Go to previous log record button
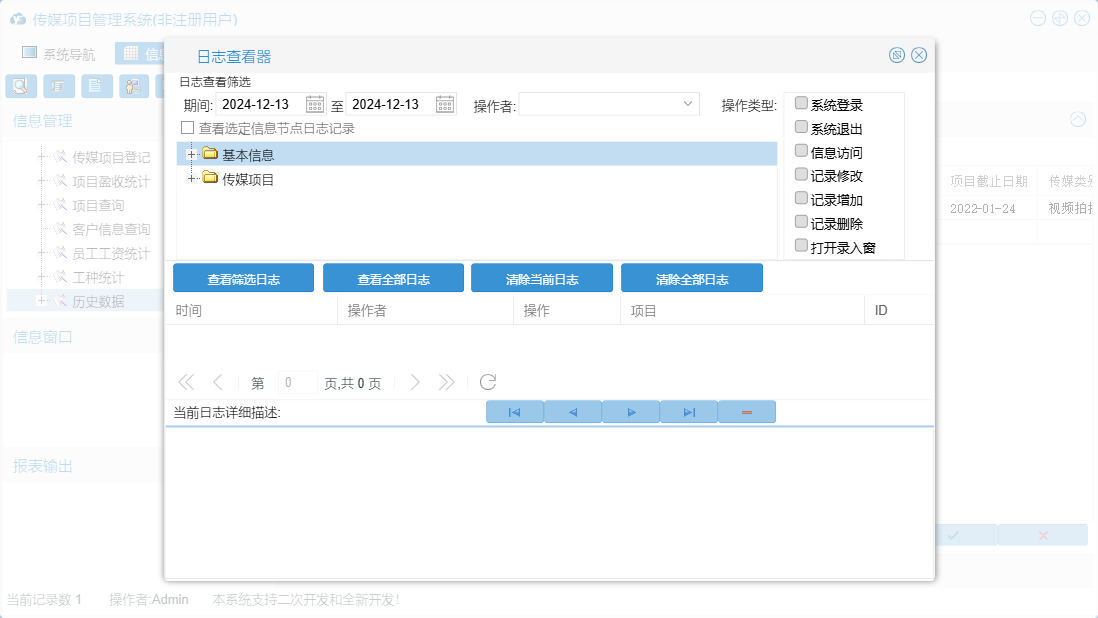 (x=573, y=412)
